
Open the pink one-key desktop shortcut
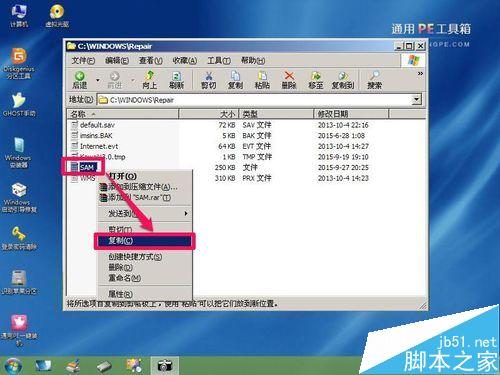pyautogui.click(x=19, y=330)
